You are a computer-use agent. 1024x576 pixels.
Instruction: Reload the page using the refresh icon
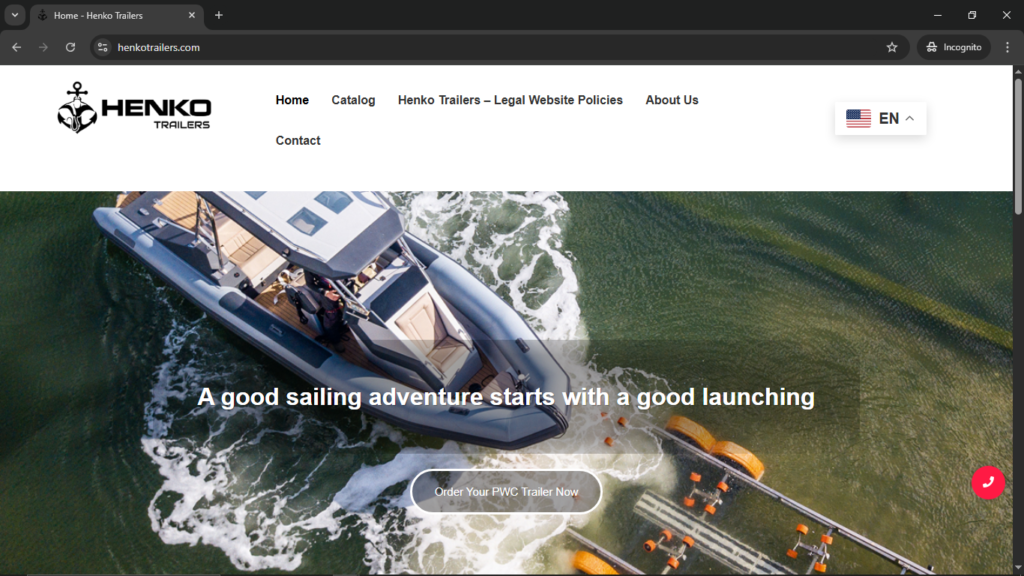[x=70, y=47]
